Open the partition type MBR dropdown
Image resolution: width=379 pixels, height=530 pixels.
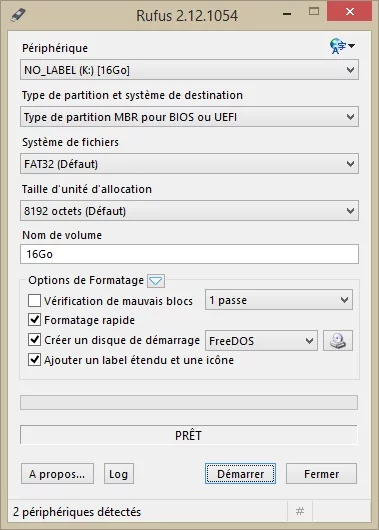pyautogui.click(x=189, y=117)
